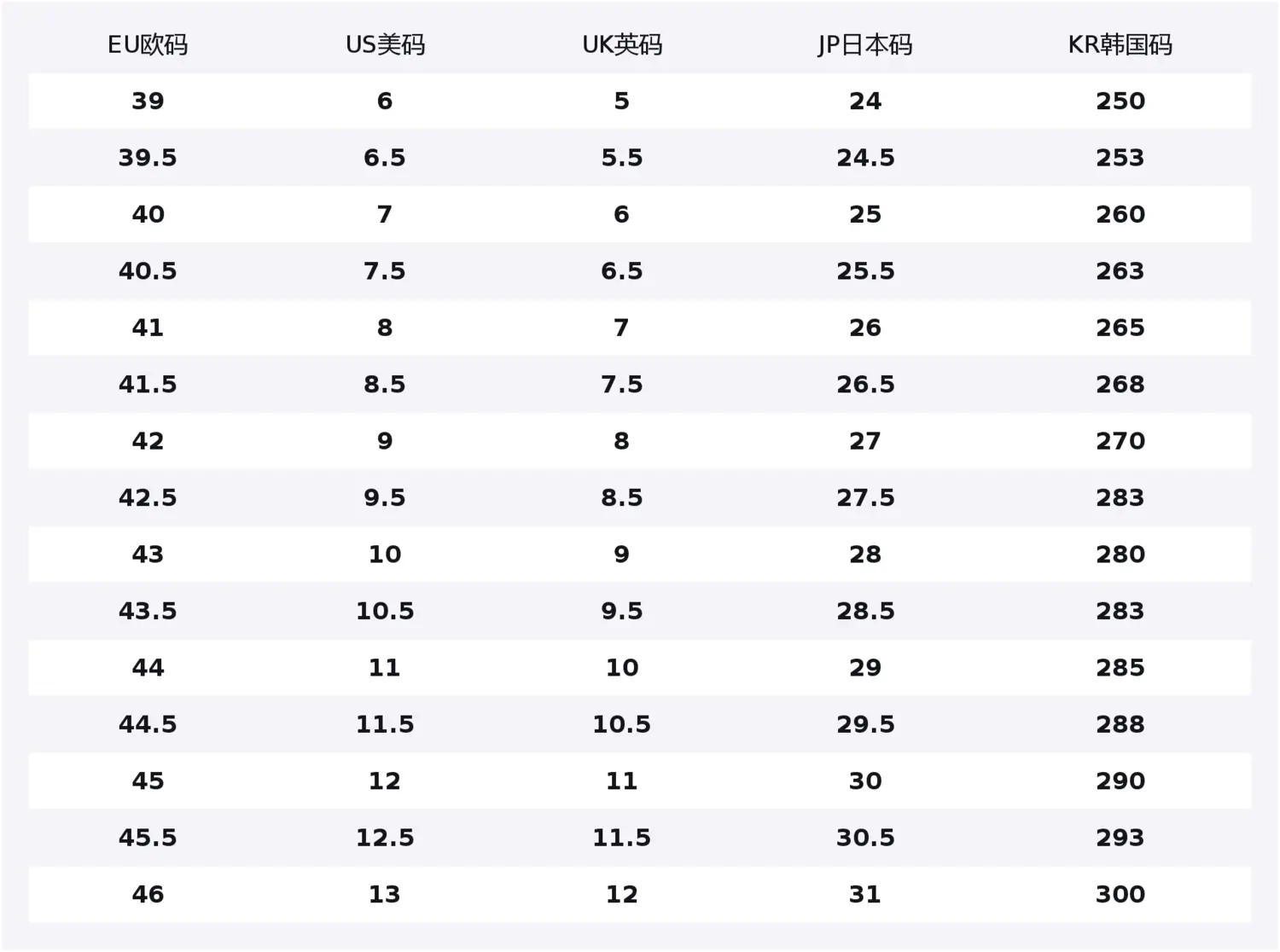
Task: Select the KR韩国码 column header
Action: pyautogui.click(x=1120, y=44)
